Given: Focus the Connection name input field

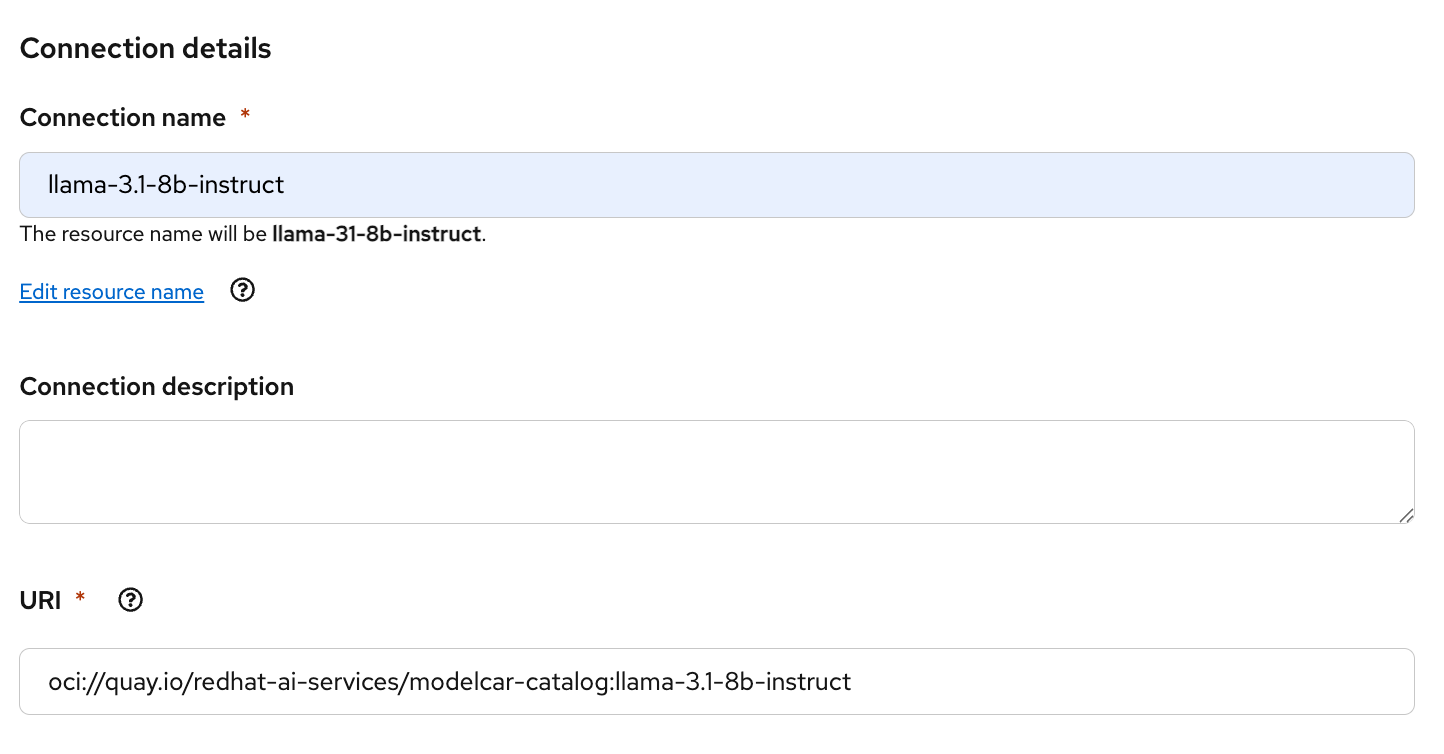Looking at the screenshot, I should (716, 185).
